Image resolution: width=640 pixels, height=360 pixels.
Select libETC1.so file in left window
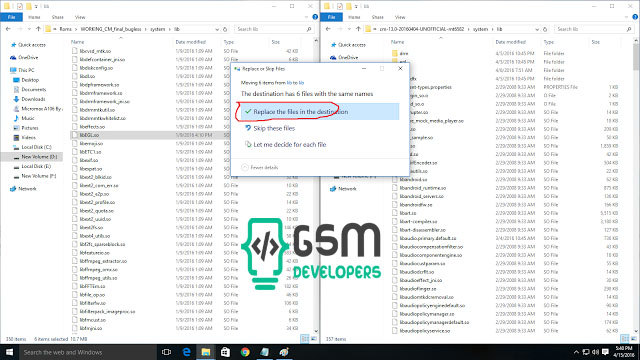click(x=90, y=152)
